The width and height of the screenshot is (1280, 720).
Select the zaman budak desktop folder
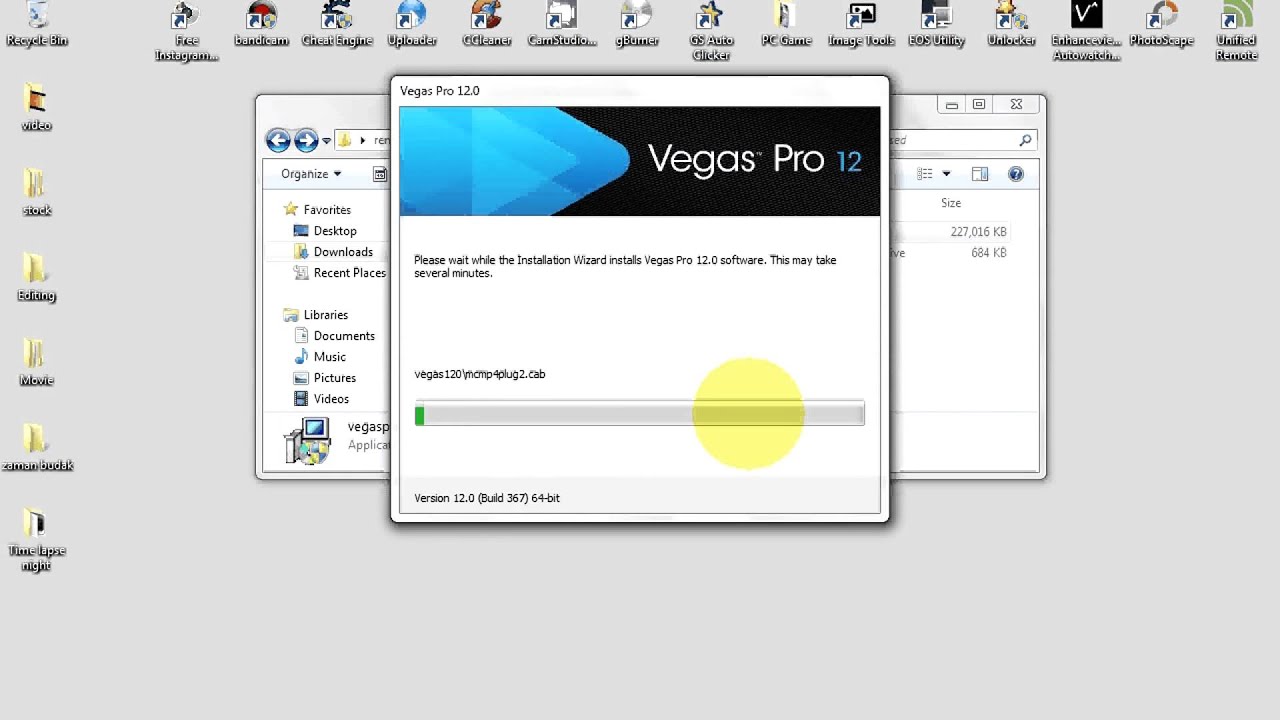click(37, 448)
